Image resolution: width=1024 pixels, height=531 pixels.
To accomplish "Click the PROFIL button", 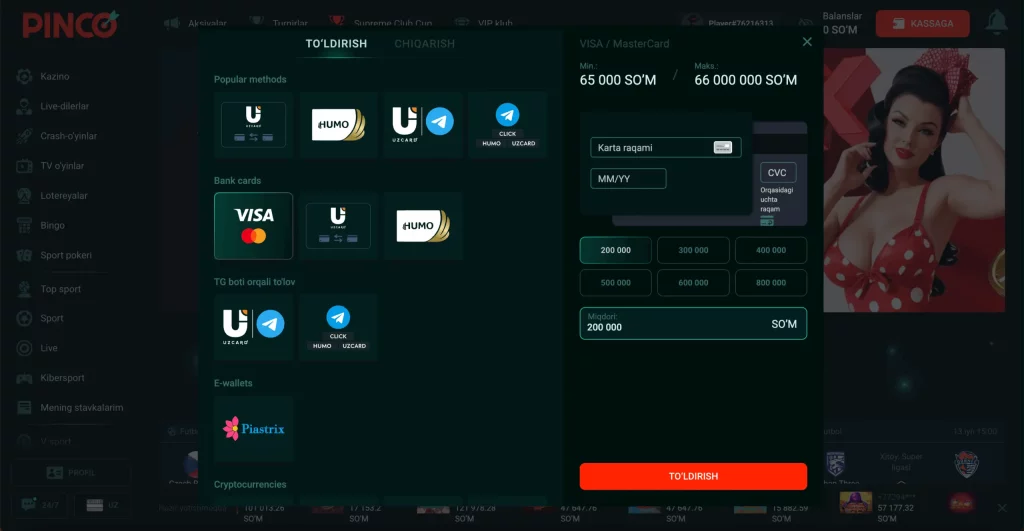I will coord(71,472).
